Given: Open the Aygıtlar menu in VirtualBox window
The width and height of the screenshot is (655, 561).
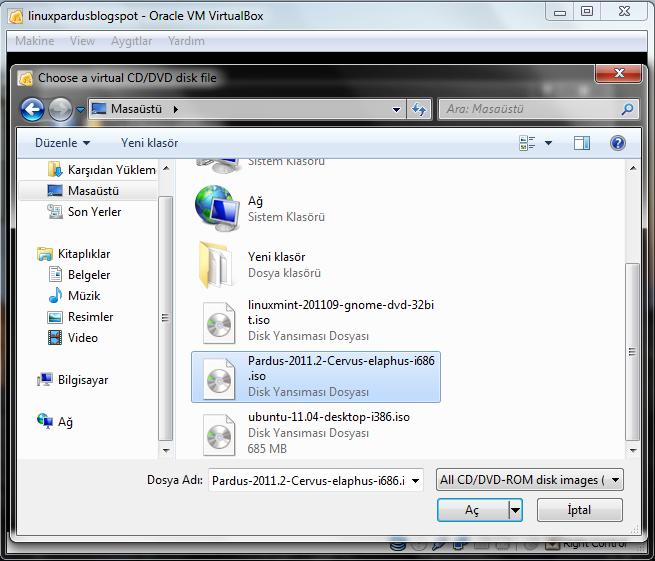Looking at the screenshot, I should 131,41.
